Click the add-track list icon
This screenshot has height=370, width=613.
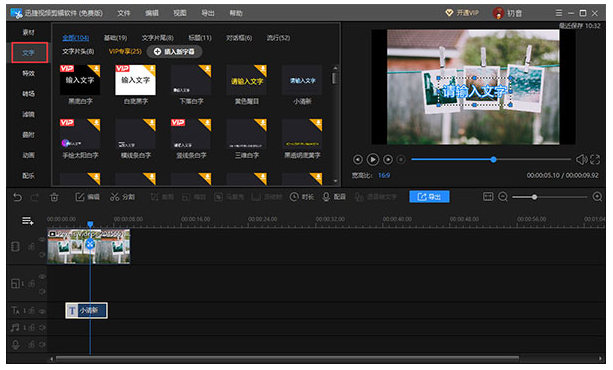[27, 221]
